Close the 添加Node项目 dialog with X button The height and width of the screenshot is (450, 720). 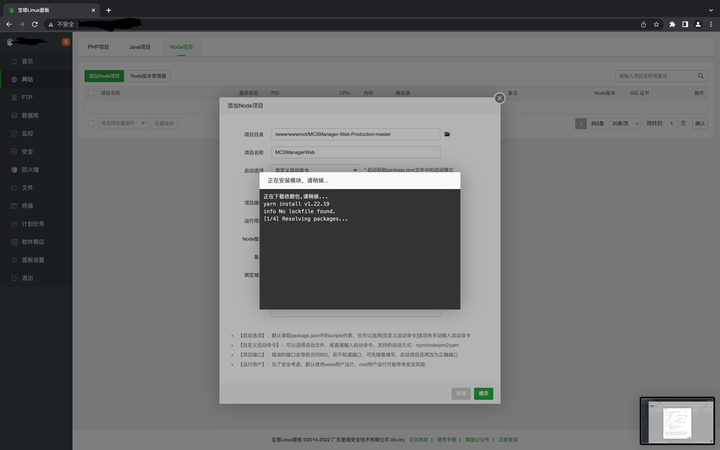(500, 98)
